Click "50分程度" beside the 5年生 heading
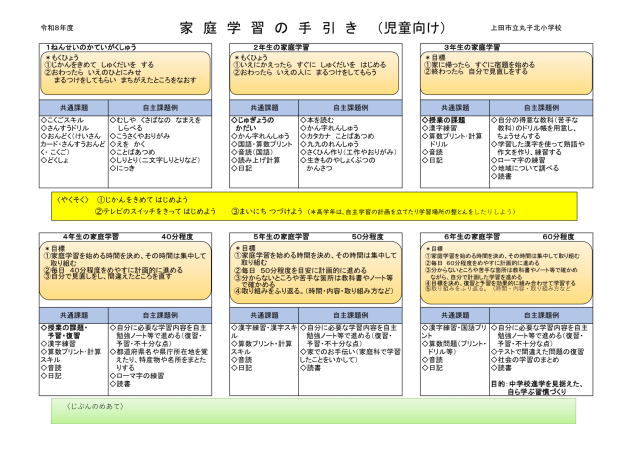The width and height of the screenshot is (640, 452). click(x=367, y=237)
